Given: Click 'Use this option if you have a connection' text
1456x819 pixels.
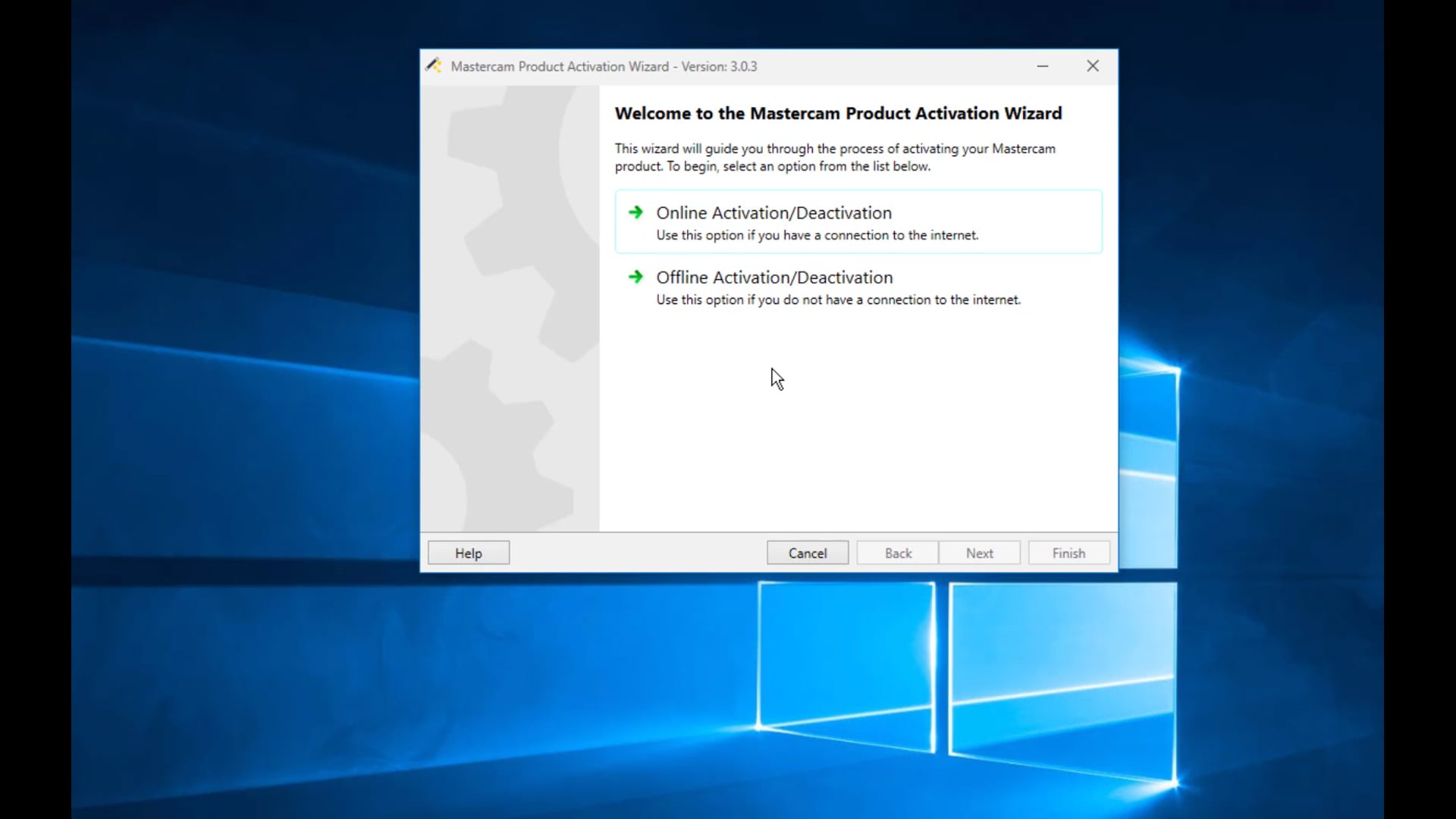Looking at the screenshot, I should point(817,236).
